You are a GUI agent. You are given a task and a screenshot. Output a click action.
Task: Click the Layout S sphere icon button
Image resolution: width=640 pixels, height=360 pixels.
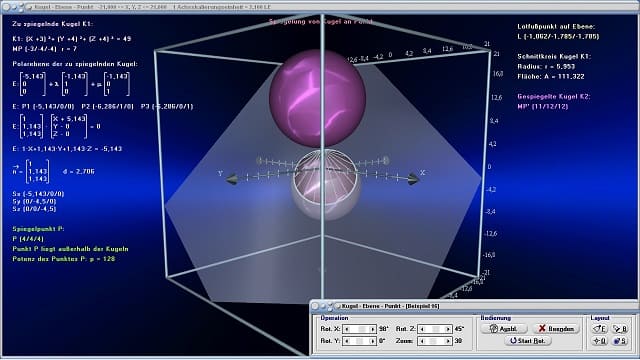(620, 341)
